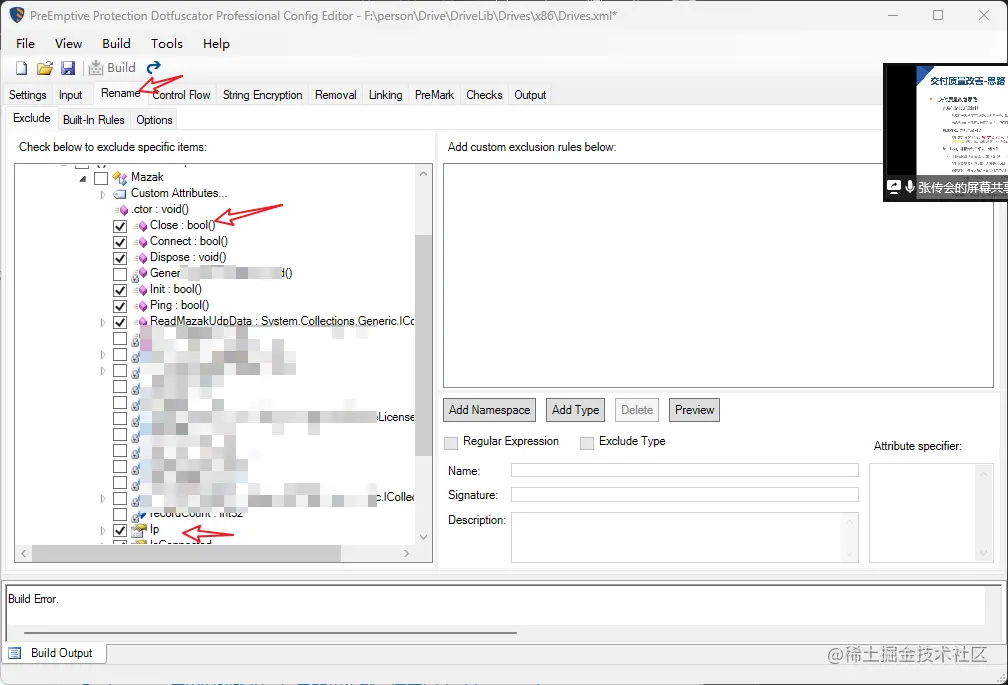Open the View menu
The height and width of the screenshot is (685, 1008).
[68, 43]
